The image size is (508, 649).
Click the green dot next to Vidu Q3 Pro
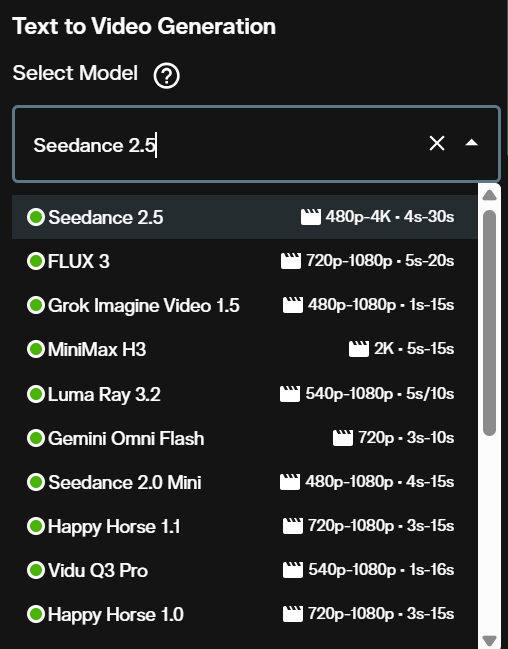[36, 570]
